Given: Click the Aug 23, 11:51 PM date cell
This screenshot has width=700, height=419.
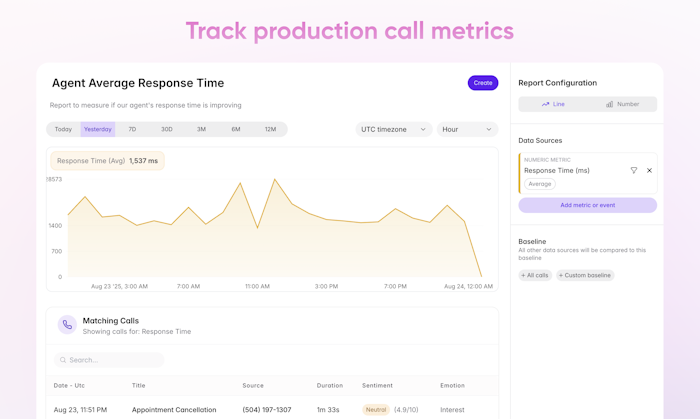Looking at the screenshot, I should pos(80,410).
